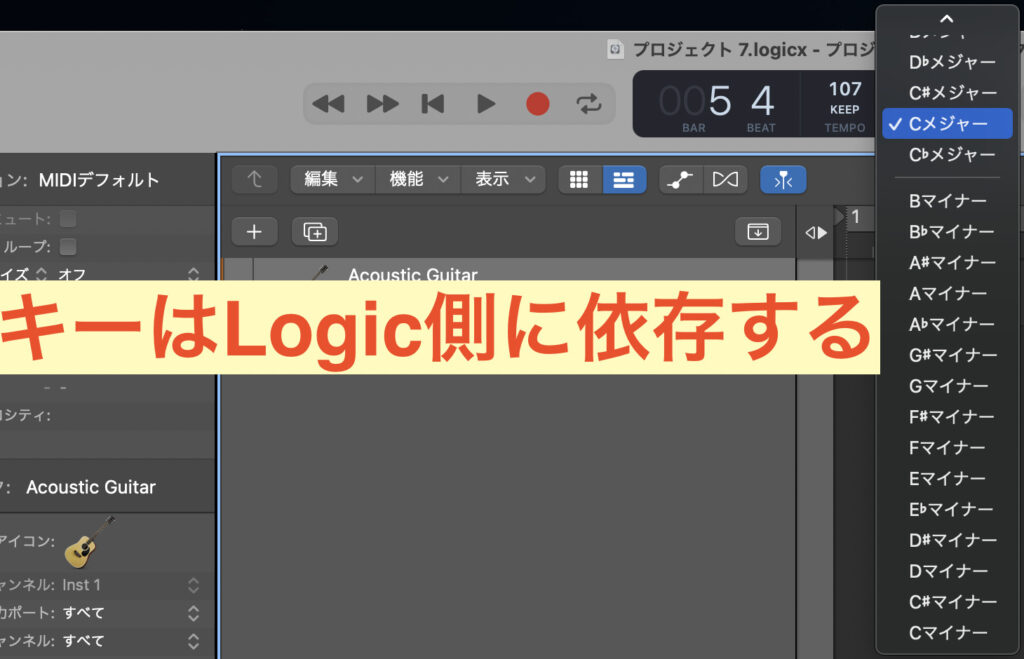Switch to the grid view icon
Viewport: 1024px width, 659px height.
[579, 180]
